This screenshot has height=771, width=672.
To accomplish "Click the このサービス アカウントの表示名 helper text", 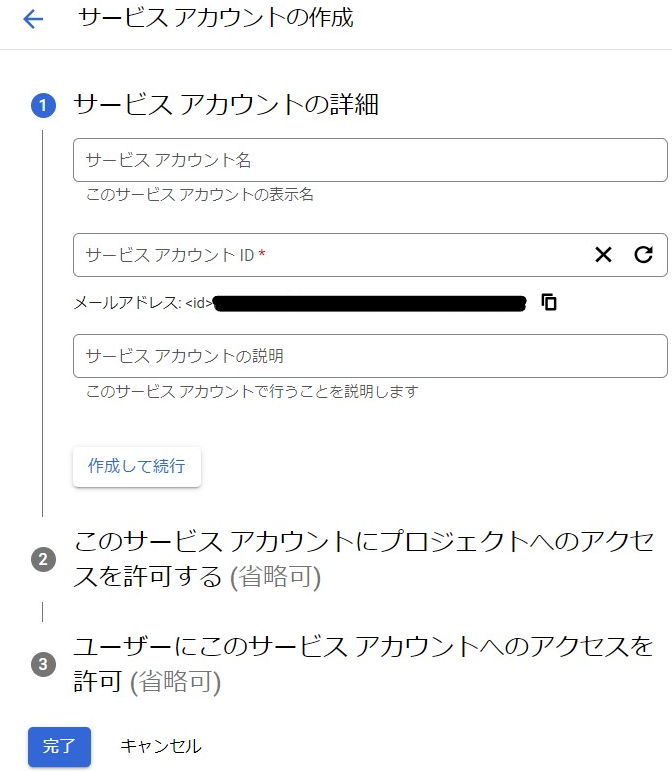I will click(x=200, y=195).
